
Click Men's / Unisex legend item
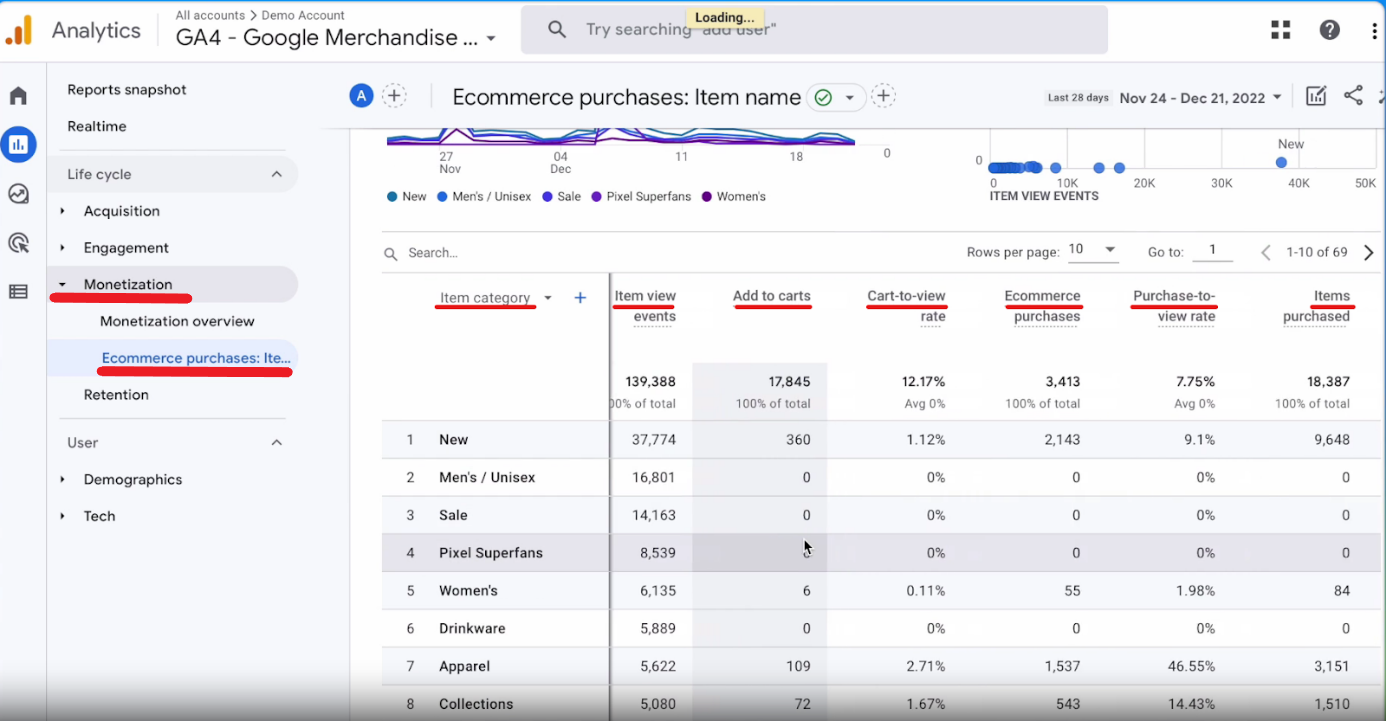click(484, 197)
